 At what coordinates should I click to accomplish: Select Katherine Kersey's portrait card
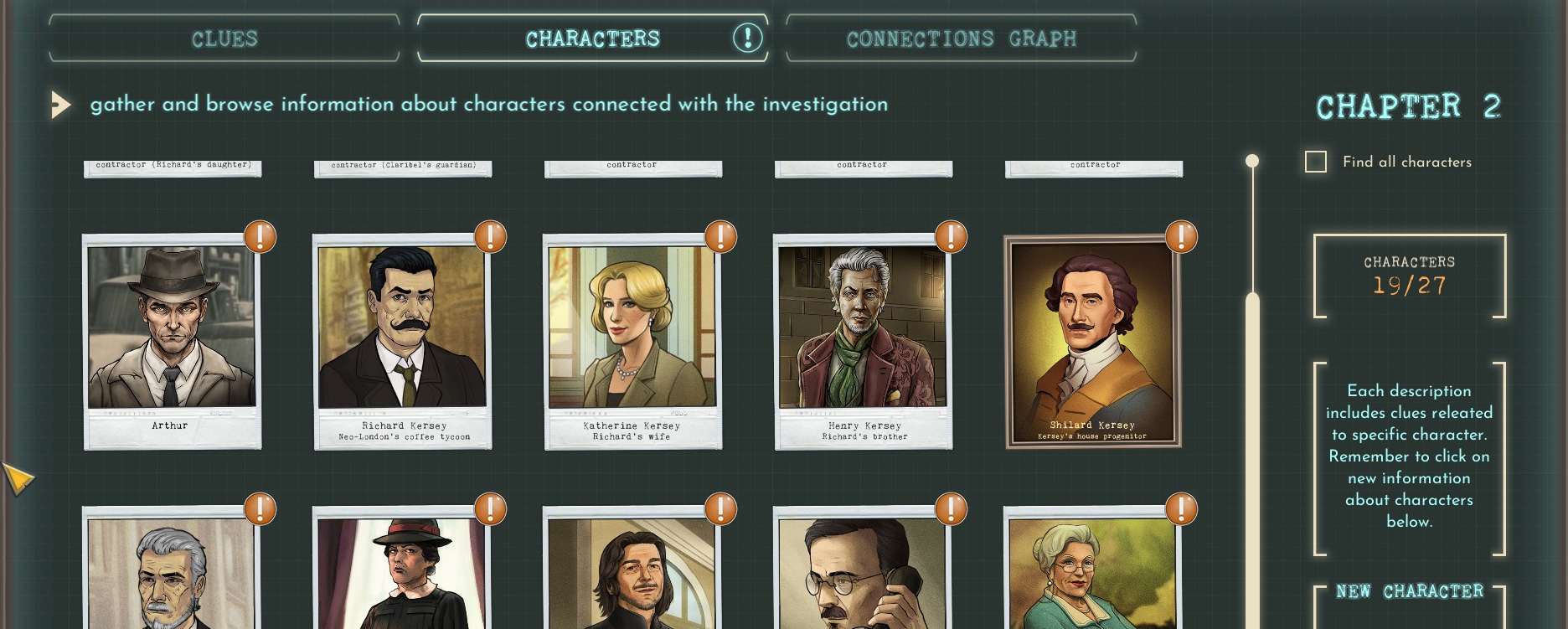[633, 342]
